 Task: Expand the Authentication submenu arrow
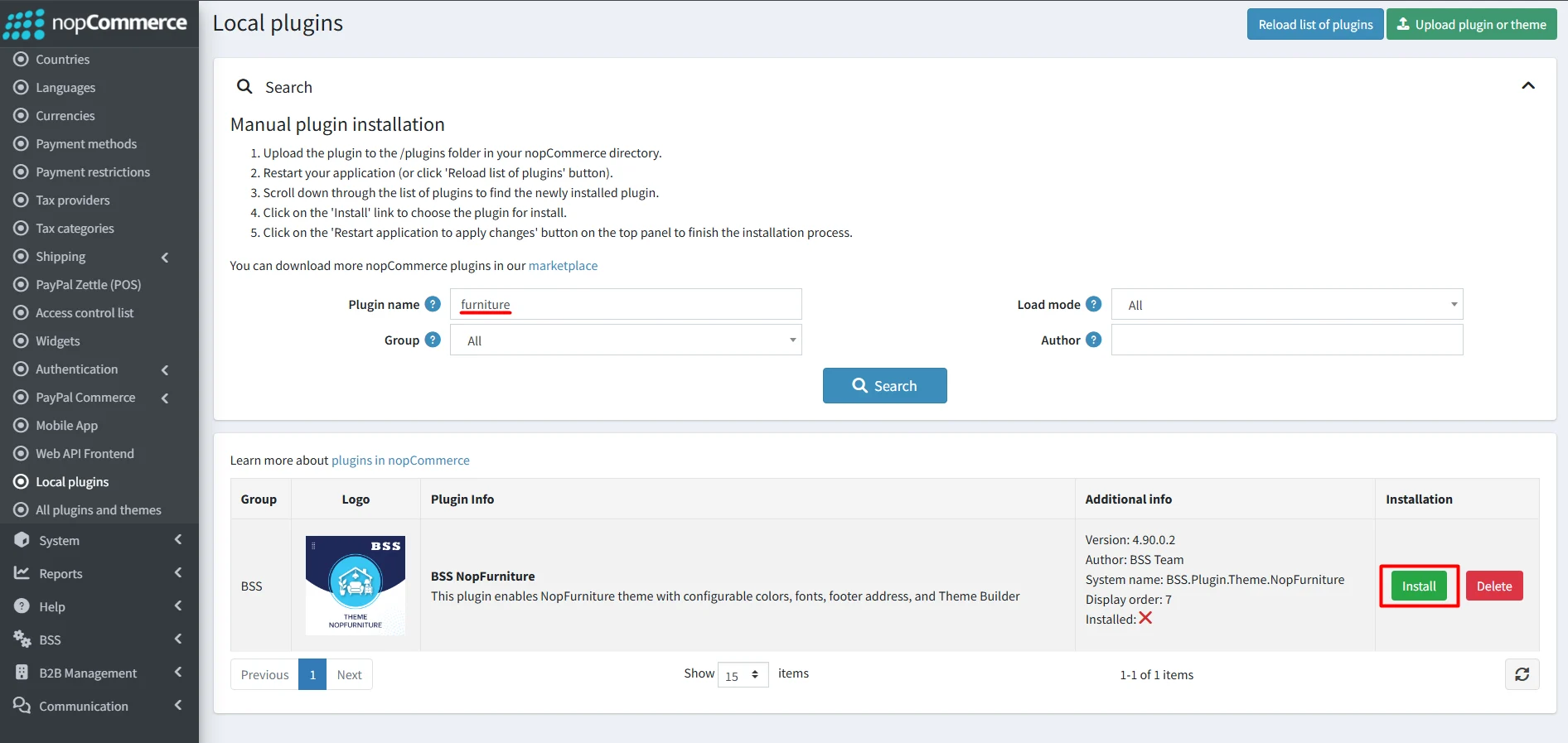[165, 369]
